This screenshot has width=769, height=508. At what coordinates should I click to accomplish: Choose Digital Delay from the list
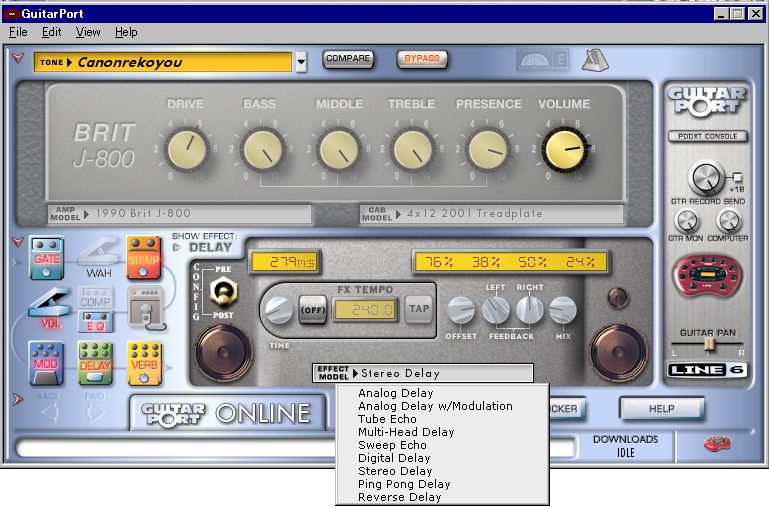click(442, 458)
